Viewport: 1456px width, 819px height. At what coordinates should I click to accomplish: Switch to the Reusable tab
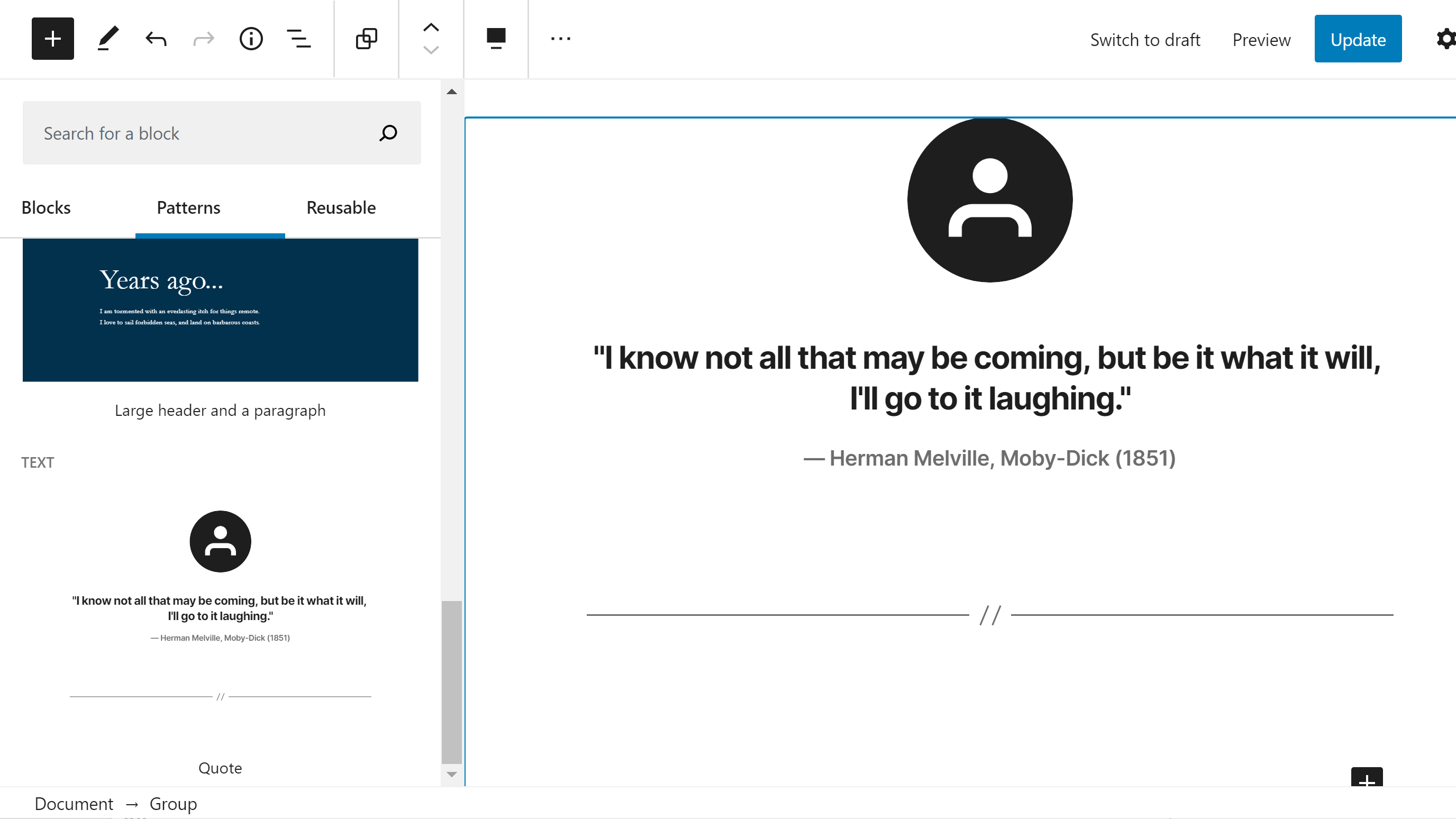(340, 207)
